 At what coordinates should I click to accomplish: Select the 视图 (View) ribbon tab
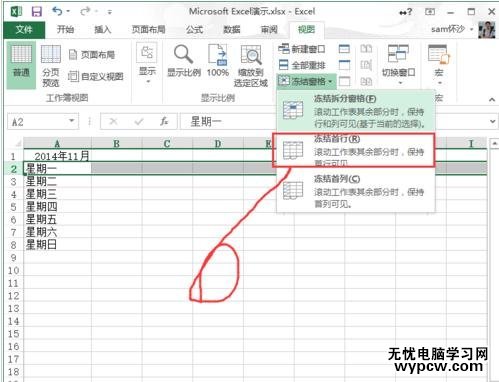306,30
